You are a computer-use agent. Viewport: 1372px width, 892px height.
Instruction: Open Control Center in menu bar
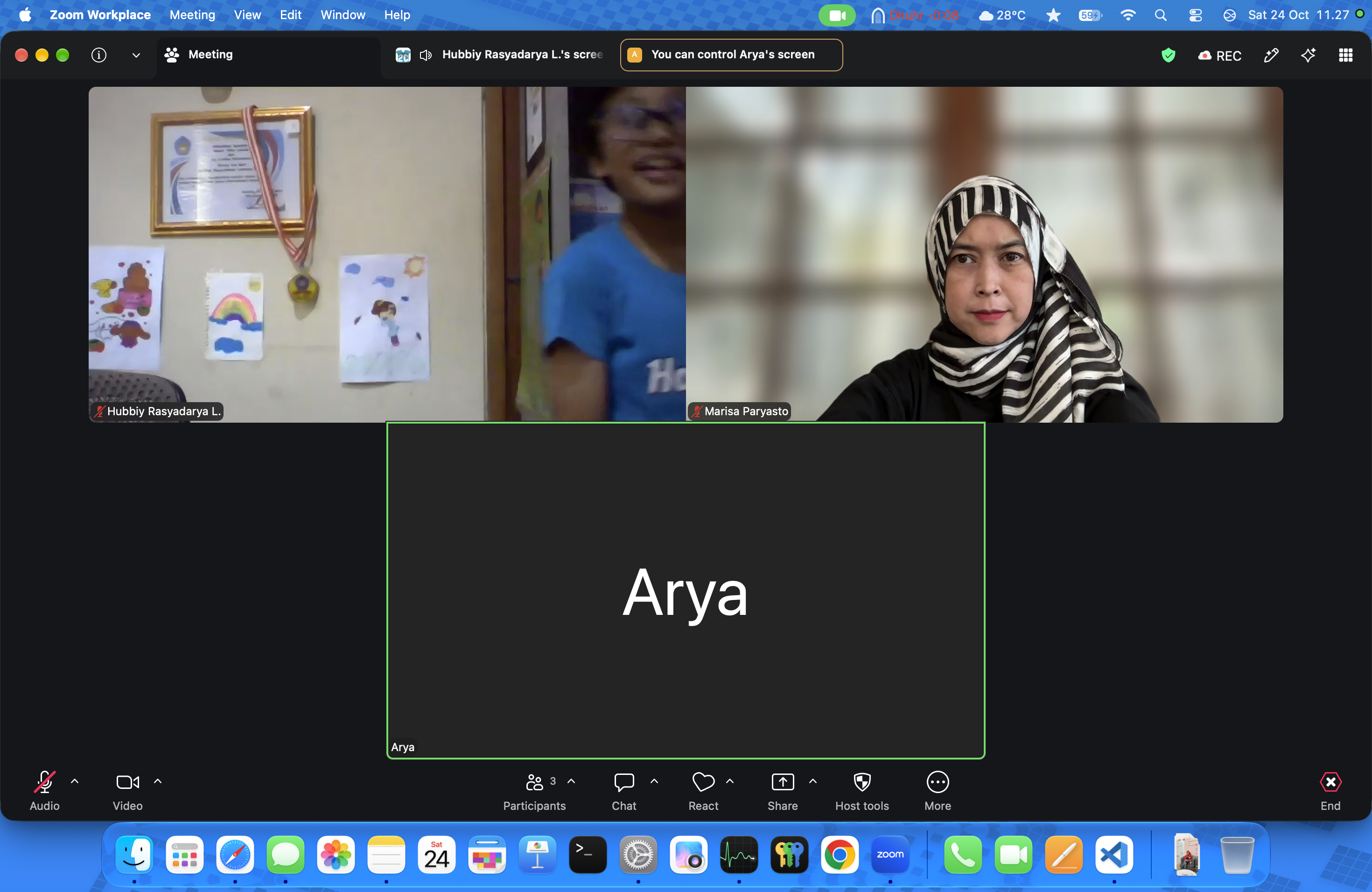click(x=1195, y=15)
